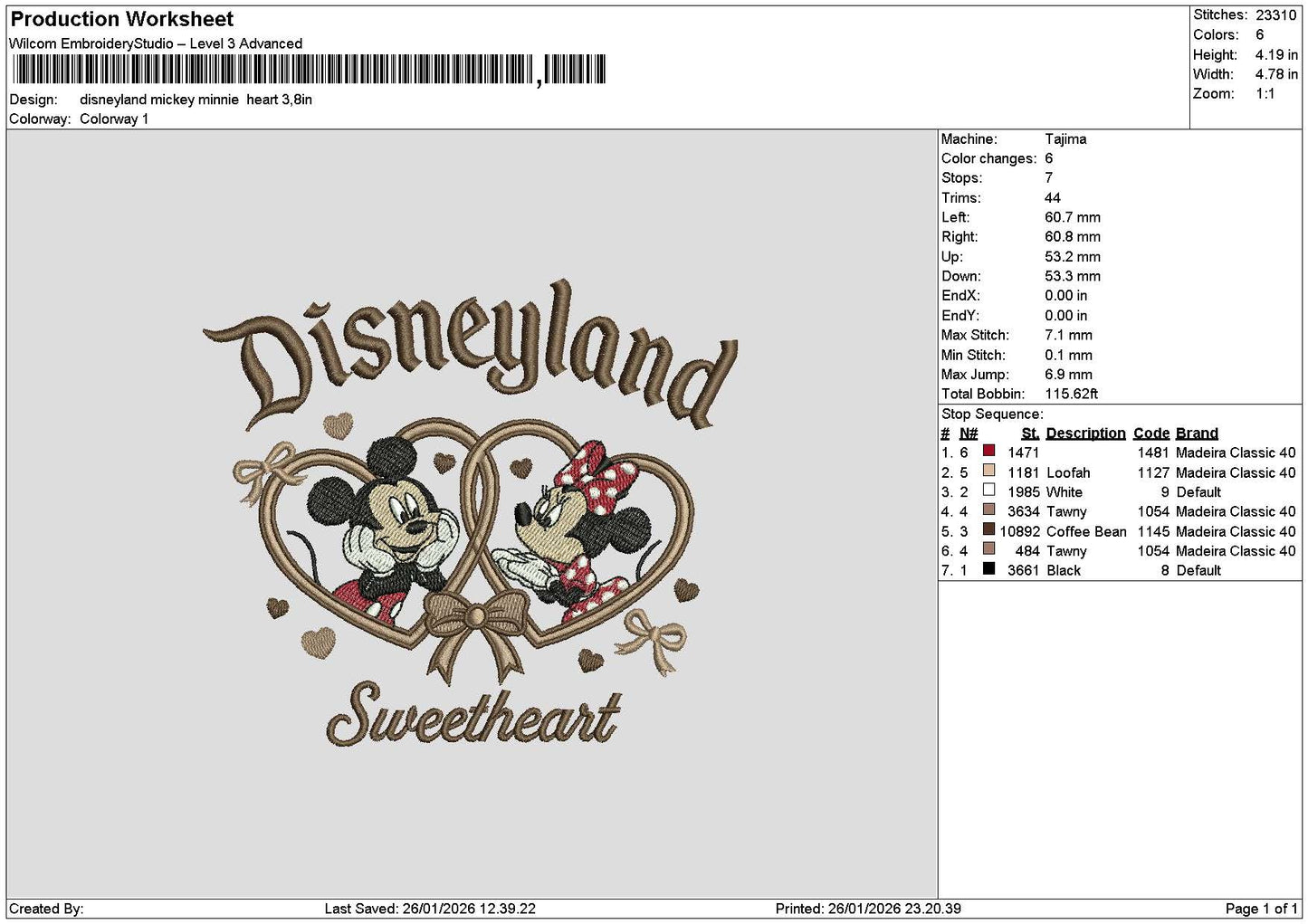
Task: Click the Height value 4.19 in
Action: pos(1276,54)
